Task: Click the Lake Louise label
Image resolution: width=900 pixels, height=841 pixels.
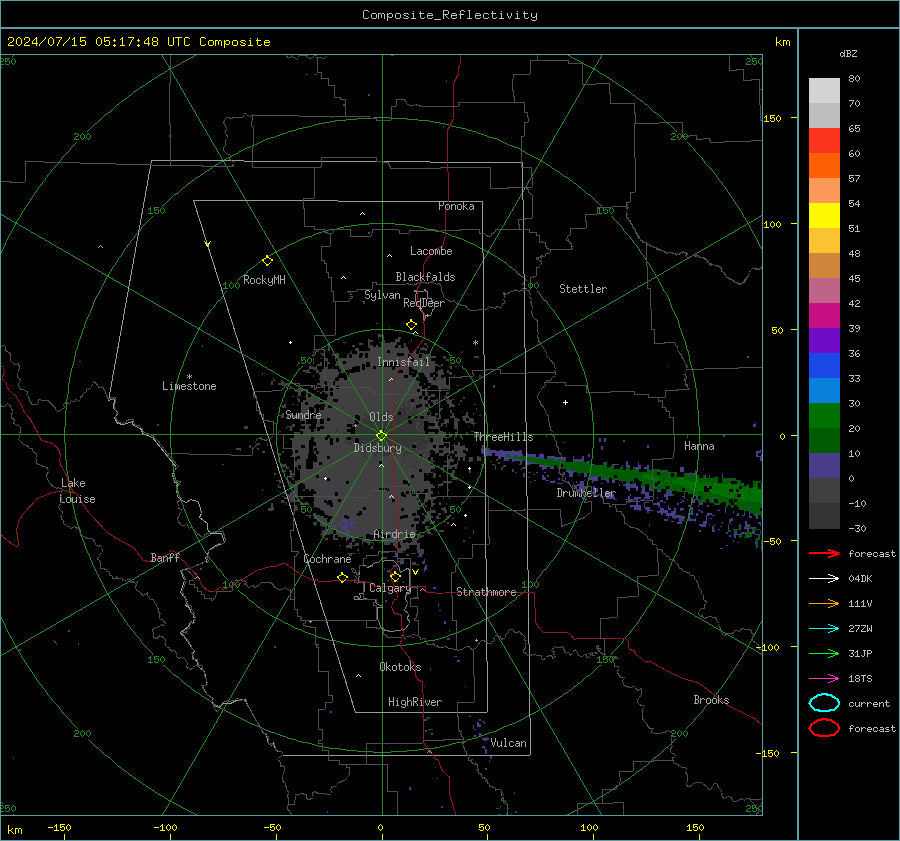Action: [x=77, y=491]
